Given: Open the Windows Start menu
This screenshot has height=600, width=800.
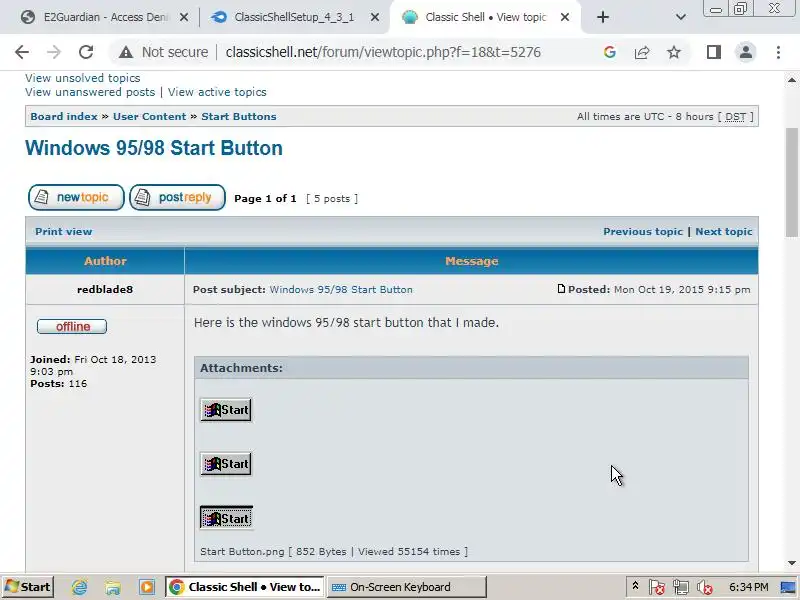Looking at the screenshot, I should 28,587.
